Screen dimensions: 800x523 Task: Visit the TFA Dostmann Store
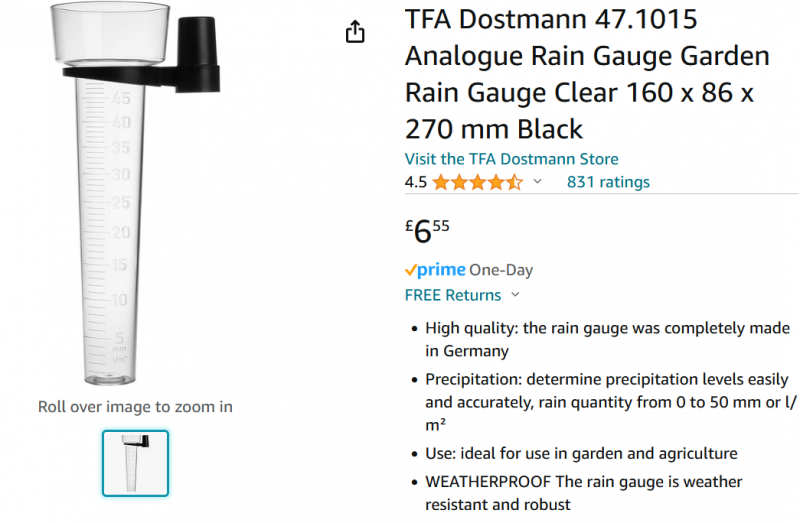coord(511,159)
